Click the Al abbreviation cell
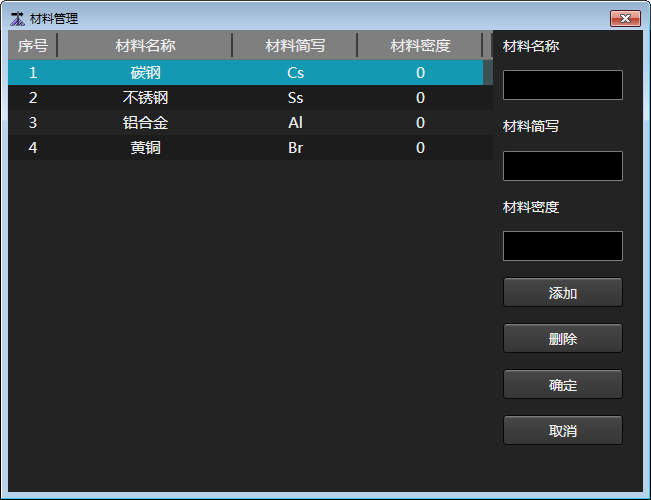Screen dimensions: 651x500 295,123
